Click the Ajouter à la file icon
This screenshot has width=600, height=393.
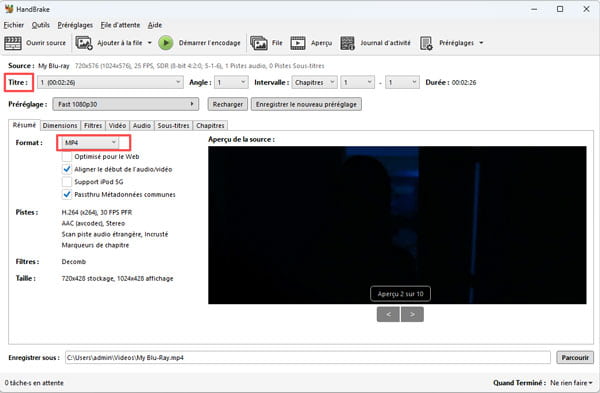[x=84, y=43]
